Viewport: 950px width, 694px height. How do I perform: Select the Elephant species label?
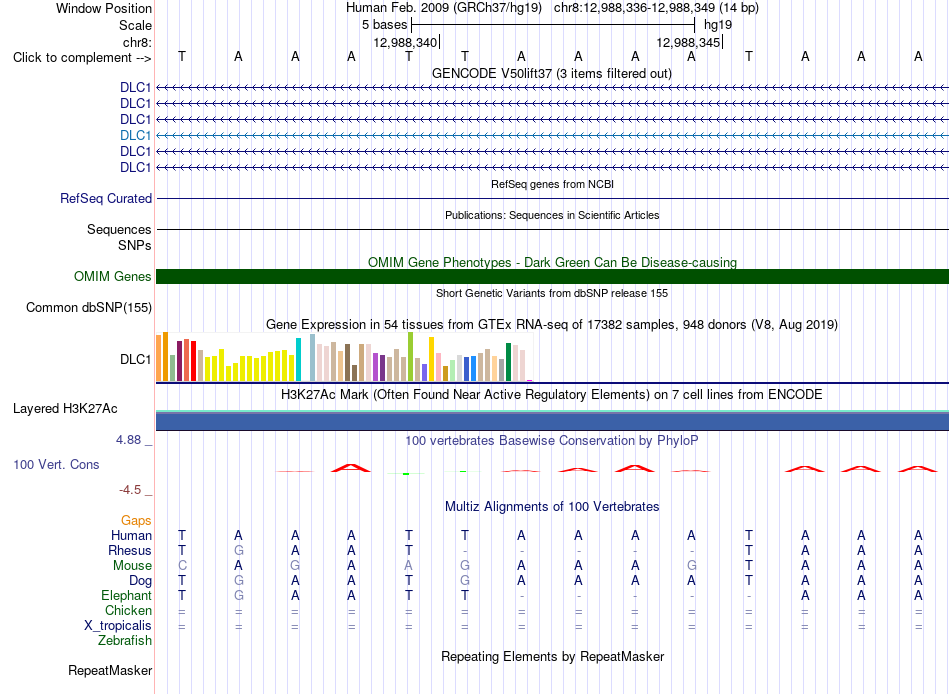pos(127,595)
